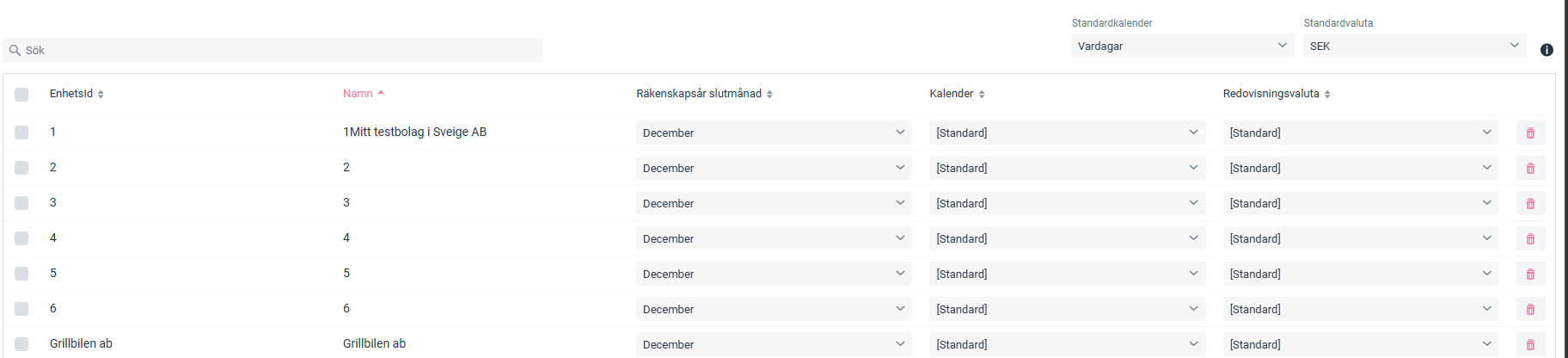Click the search magnifier icon
The height and width of the screenshot is (358, 1568).
click(x=15, y=51)
